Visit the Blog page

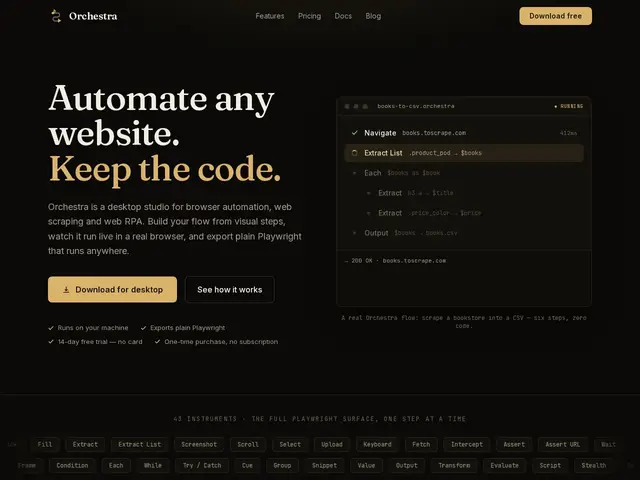coord(373,16)
